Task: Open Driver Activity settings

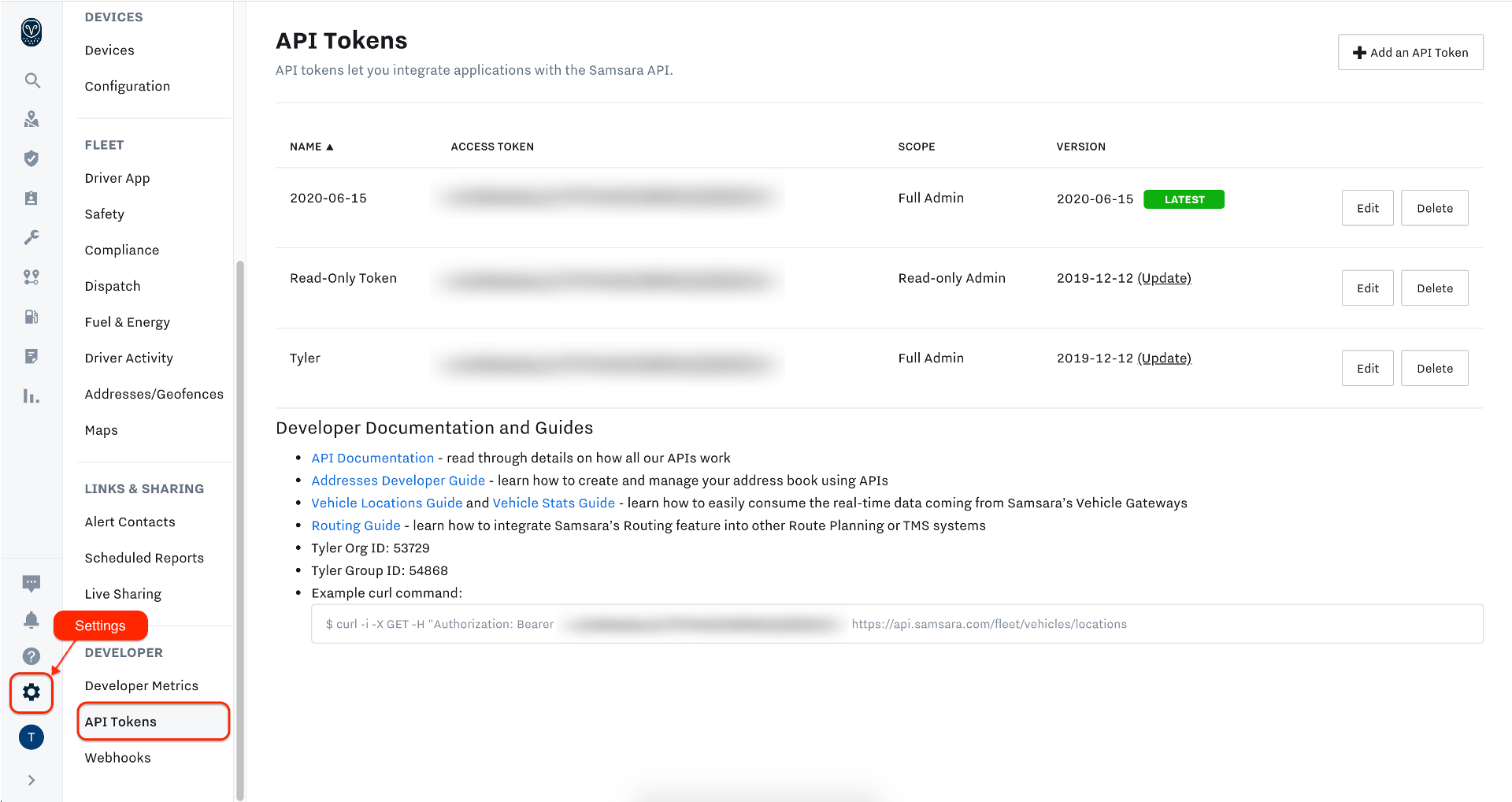Action: 129,358
